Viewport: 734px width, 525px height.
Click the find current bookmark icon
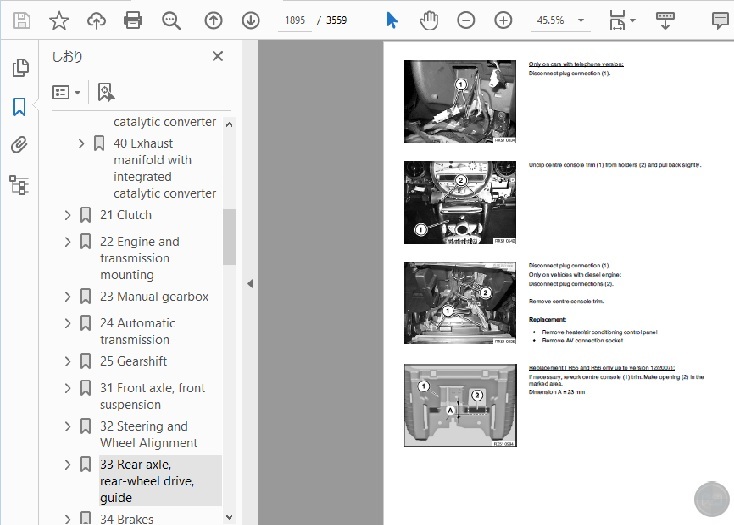pos(105,92)
